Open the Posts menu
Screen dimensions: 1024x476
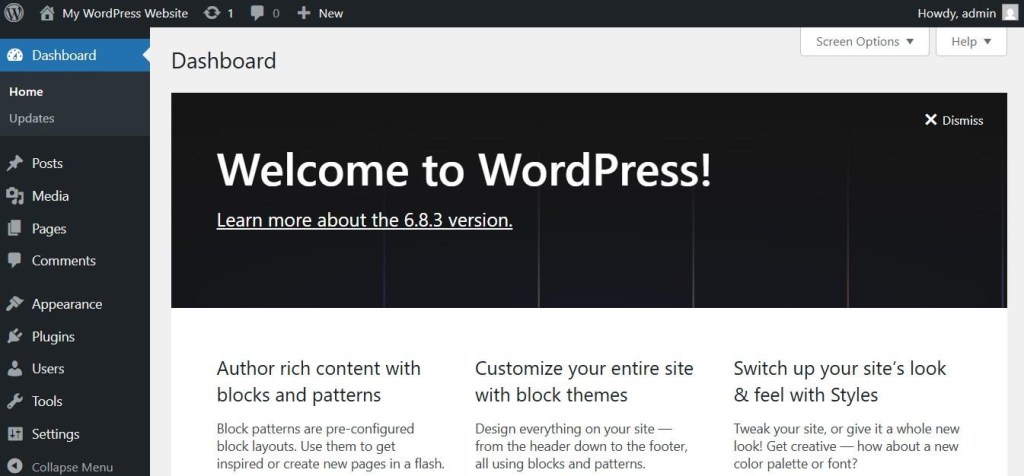[x=48, y=163]
